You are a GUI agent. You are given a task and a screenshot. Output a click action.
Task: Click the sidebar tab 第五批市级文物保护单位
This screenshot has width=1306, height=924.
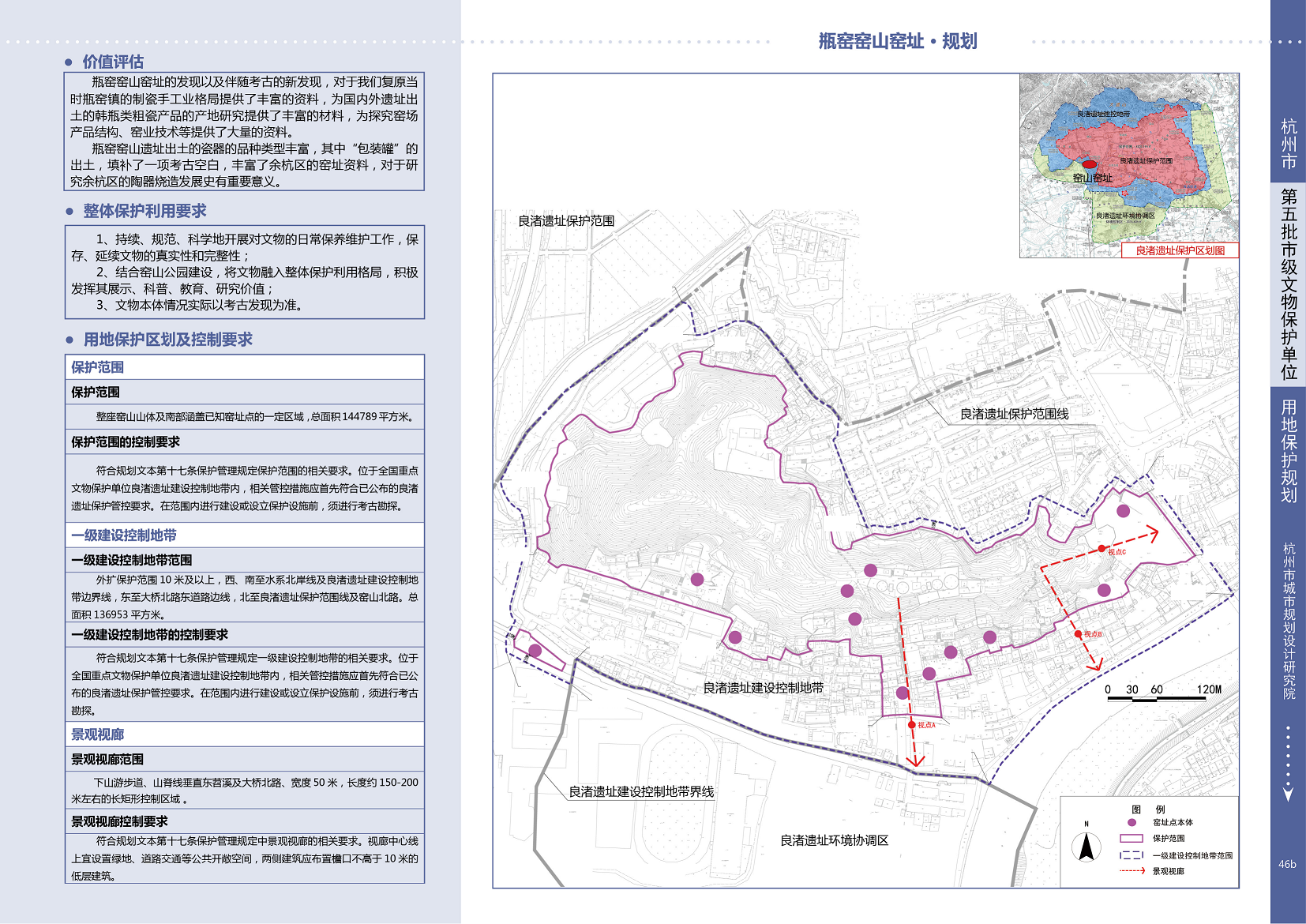tap(1289, 284)
